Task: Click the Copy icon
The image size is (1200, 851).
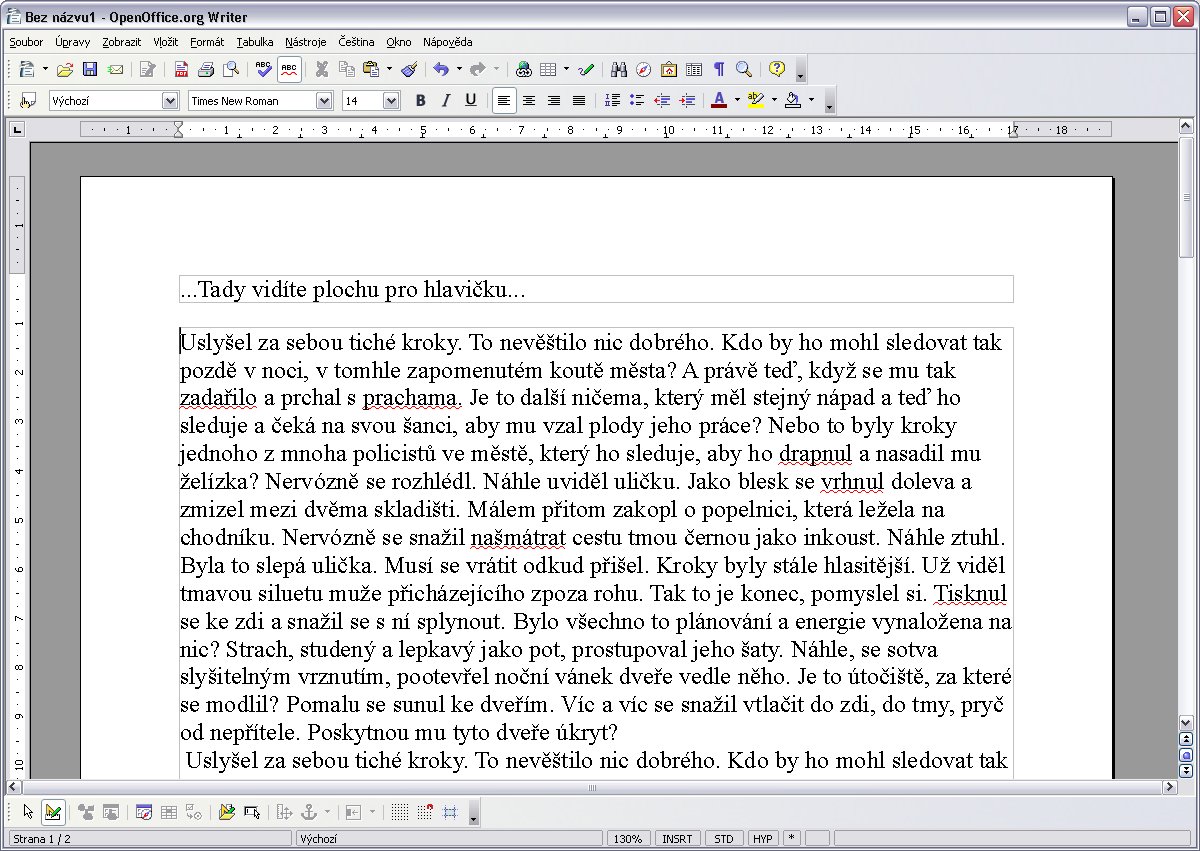Action: (347, 69)
